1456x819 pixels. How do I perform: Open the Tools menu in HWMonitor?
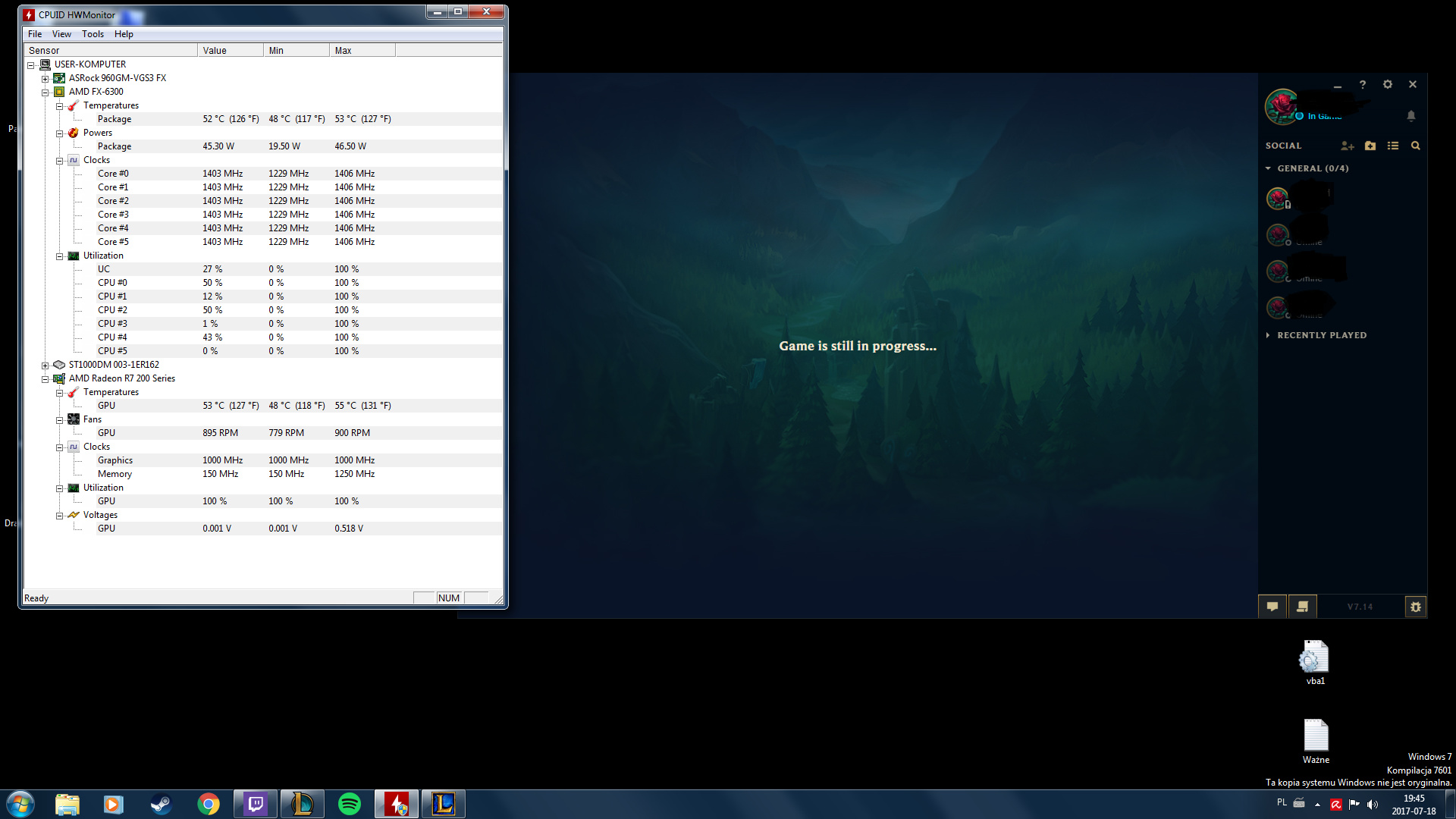[x=93, y=34]
